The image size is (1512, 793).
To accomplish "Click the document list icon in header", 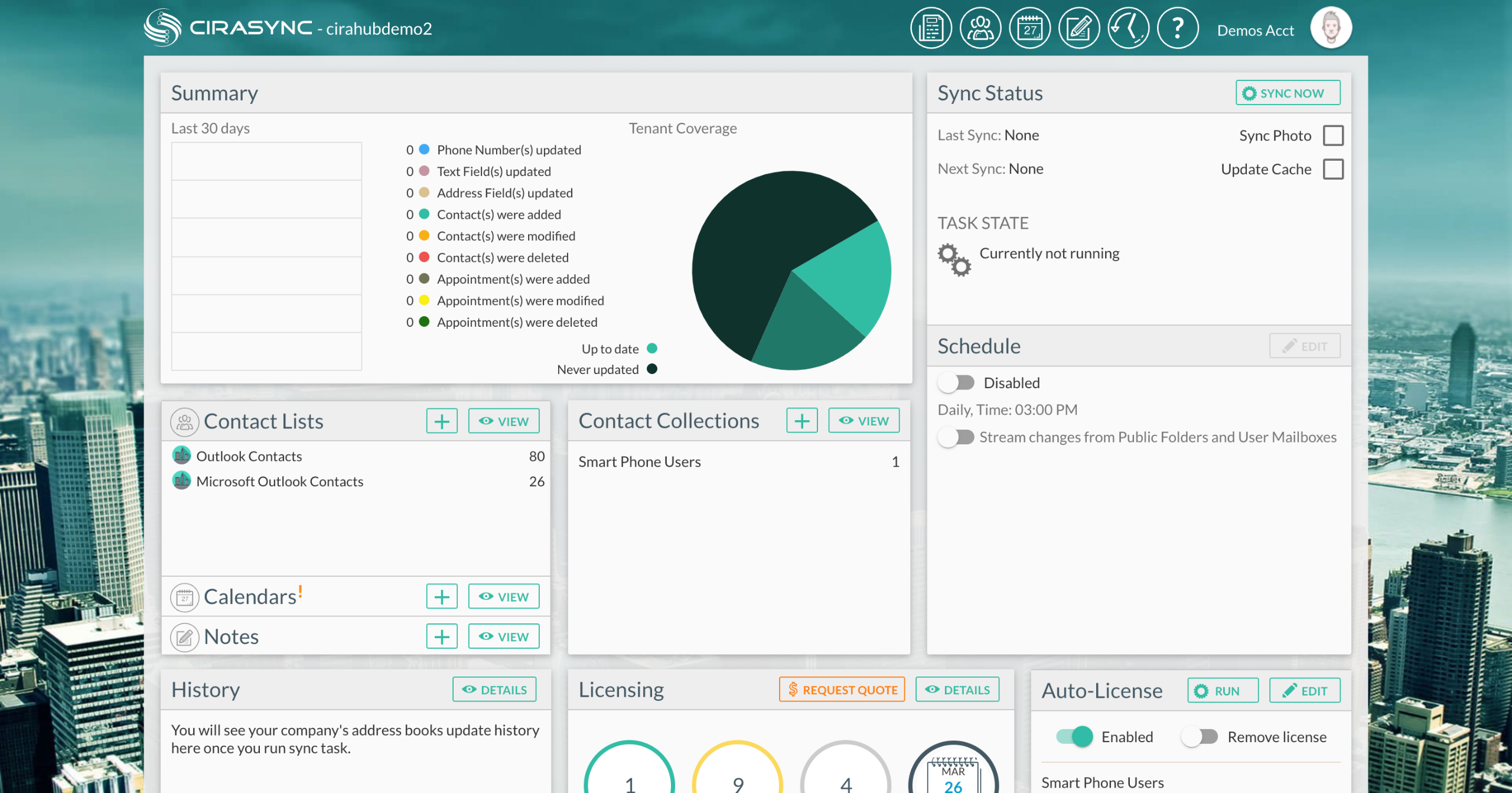I will 931,28.
